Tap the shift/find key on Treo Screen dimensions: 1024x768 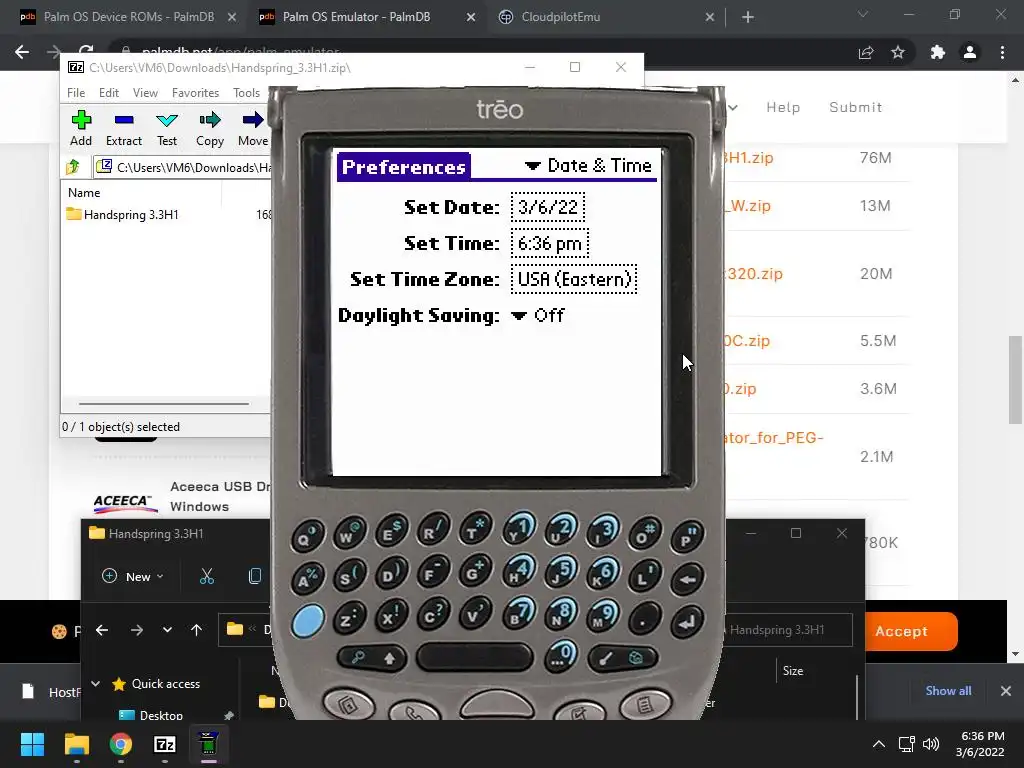(372, 658)
